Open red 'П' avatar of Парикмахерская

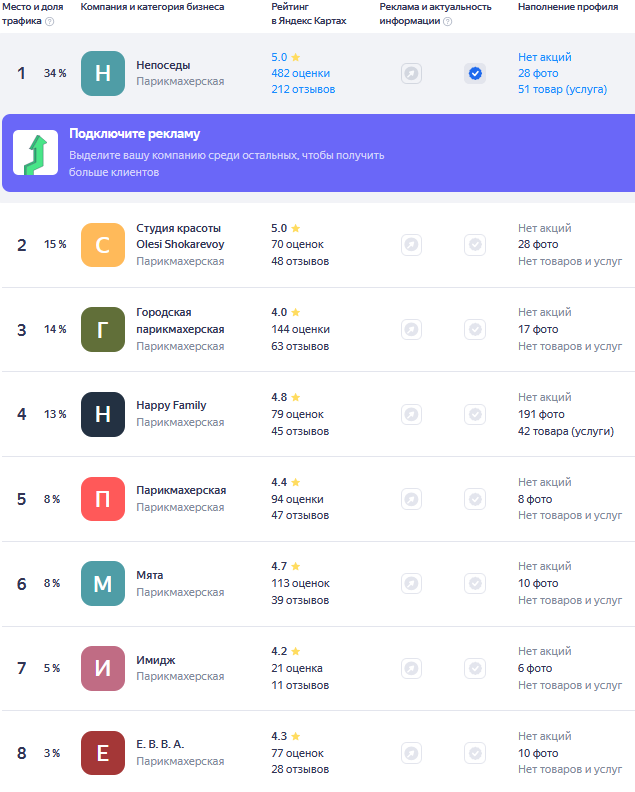[103, 499]
